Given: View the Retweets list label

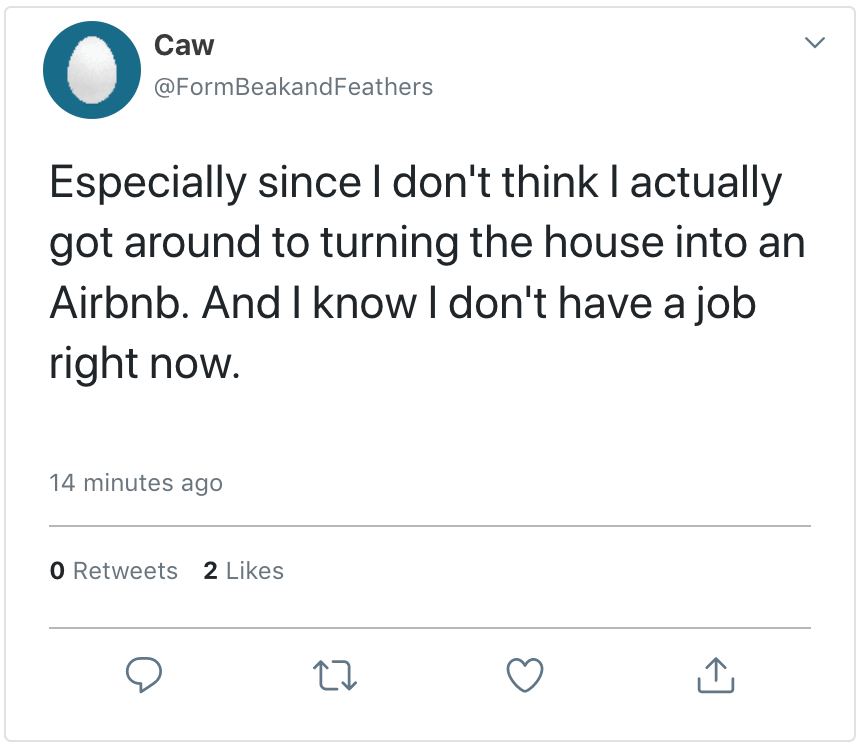Looking at the screenshot, I should pos(125,571).
